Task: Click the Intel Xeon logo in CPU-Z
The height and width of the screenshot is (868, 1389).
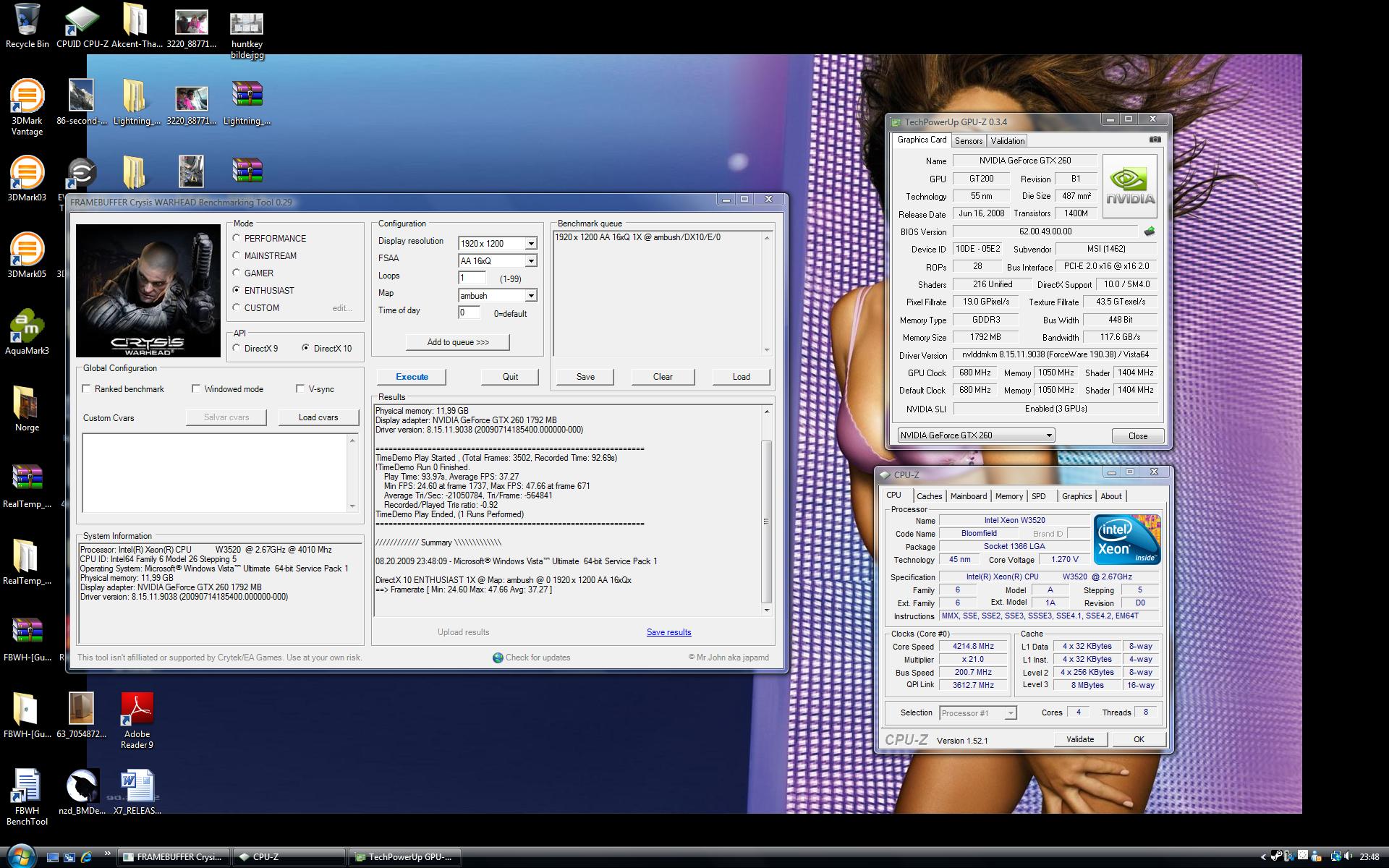Action: pyautogui.click(x=1127, y=540)
